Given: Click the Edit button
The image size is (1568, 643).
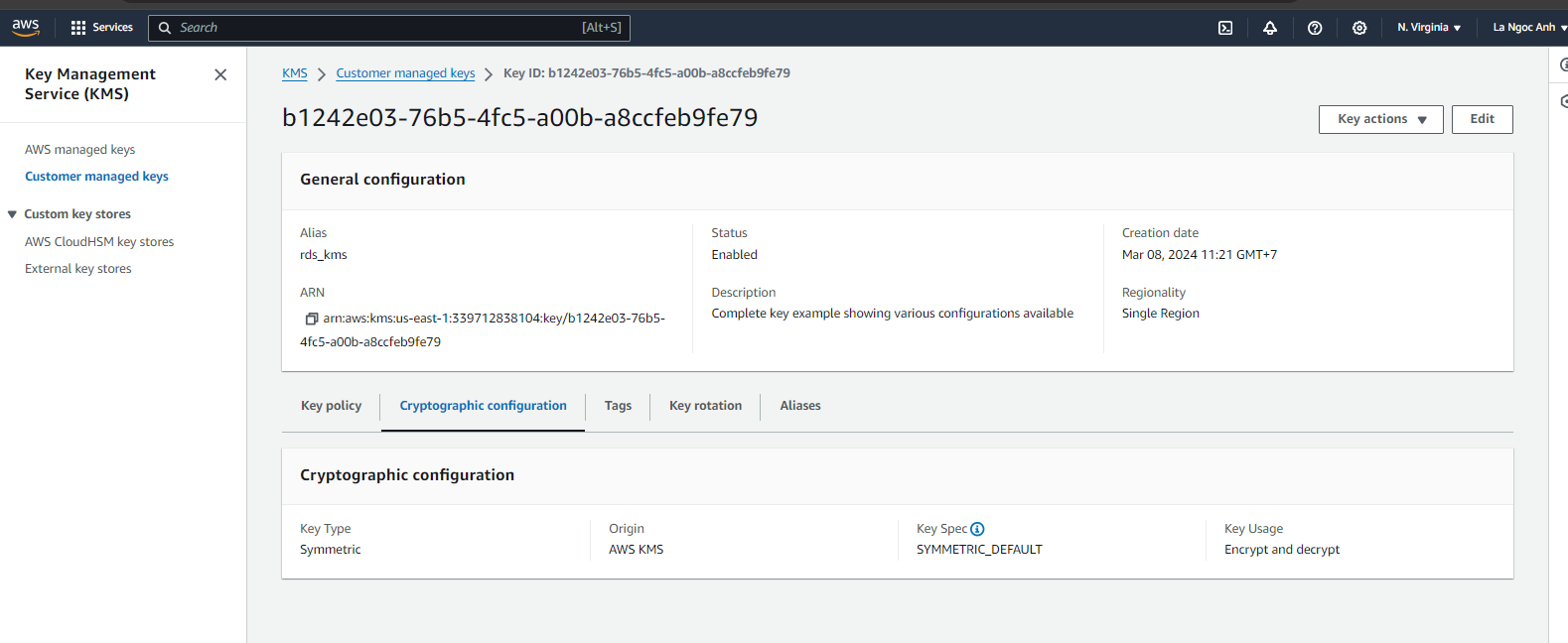Looking at the screenshot, I should coord(1482,119).
